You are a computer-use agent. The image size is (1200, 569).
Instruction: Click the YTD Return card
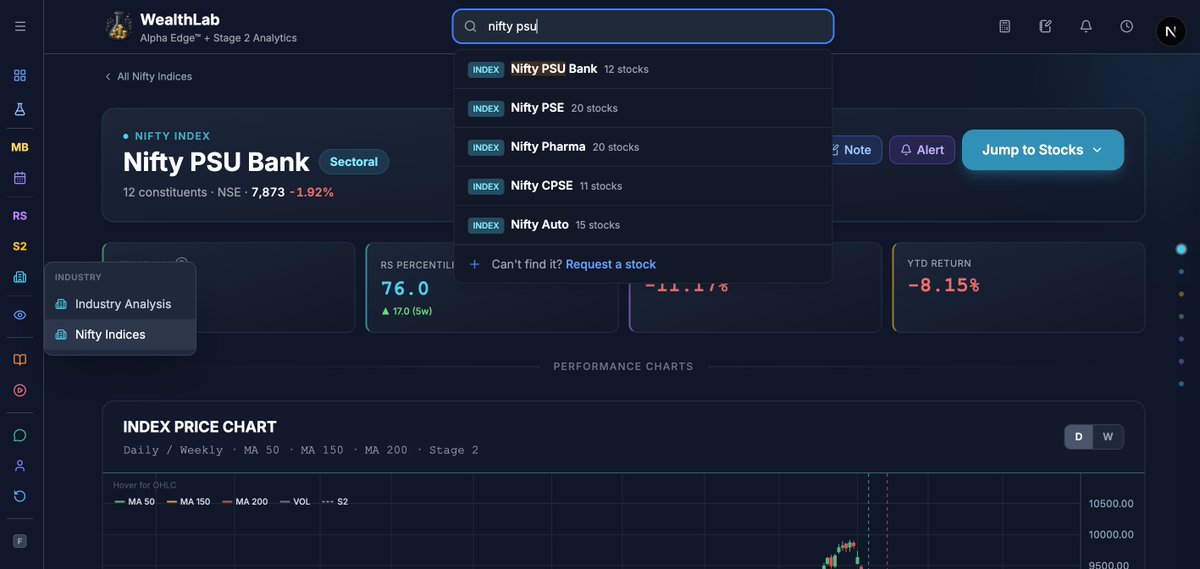click(x=1018, y=287)
